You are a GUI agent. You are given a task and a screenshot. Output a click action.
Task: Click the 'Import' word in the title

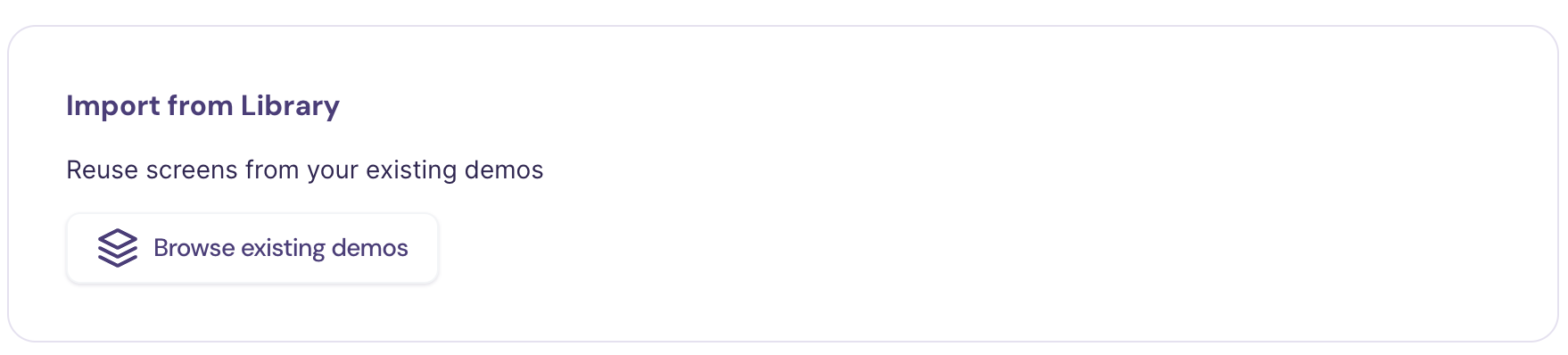coord(113,105)
